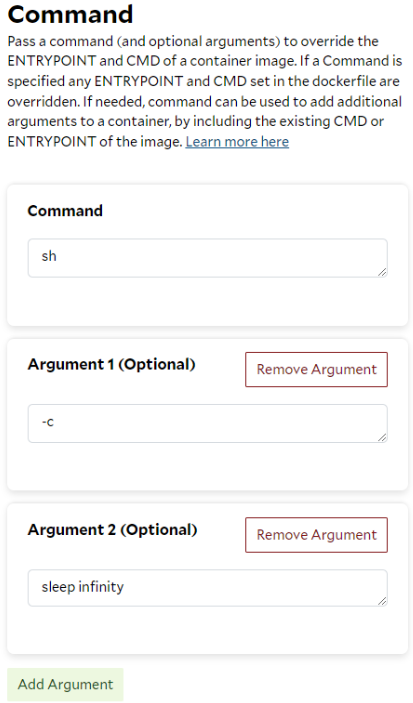Remove Argument 1 with its Remove Argument button
This screenshot has width=413, height=703.
click(x=316, y=369)
